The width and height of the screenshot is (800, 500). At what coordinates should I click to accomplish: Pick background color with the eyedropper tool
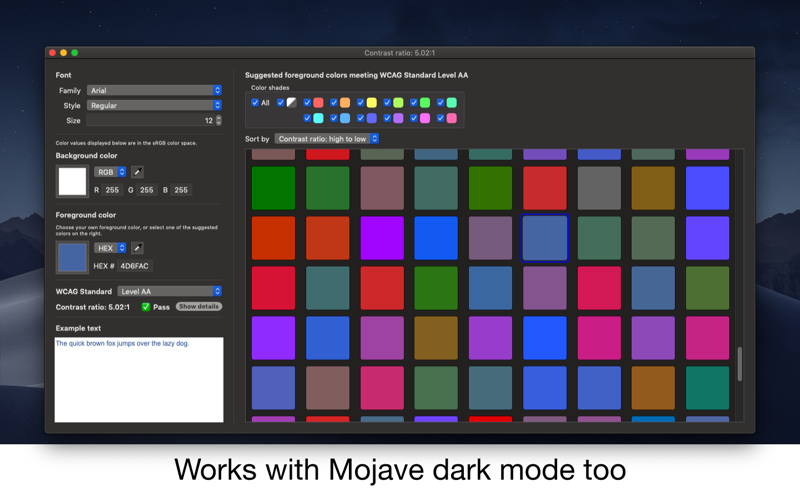pos(137,172)
